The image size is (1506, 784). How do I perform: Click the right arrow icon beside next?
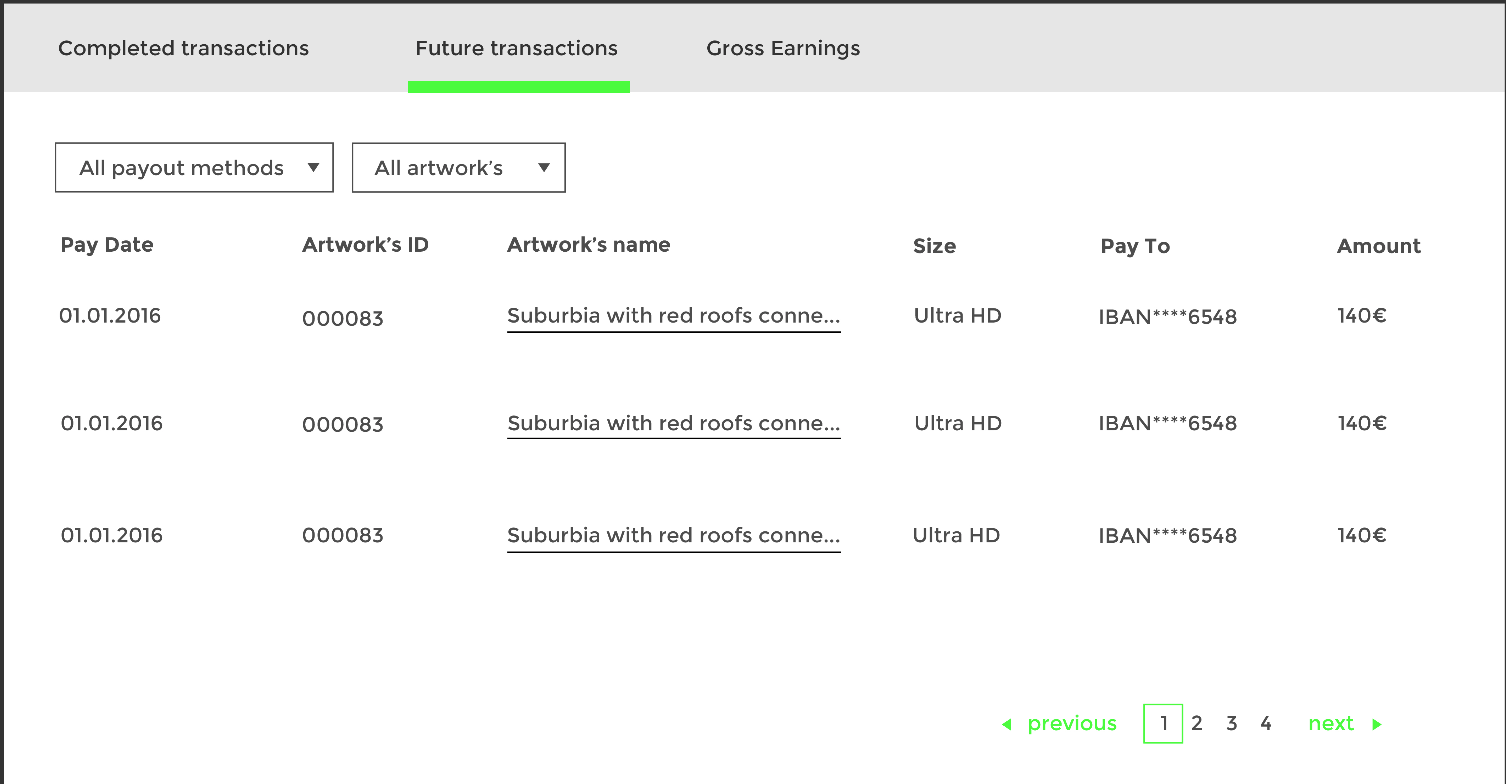(1377, 724)
